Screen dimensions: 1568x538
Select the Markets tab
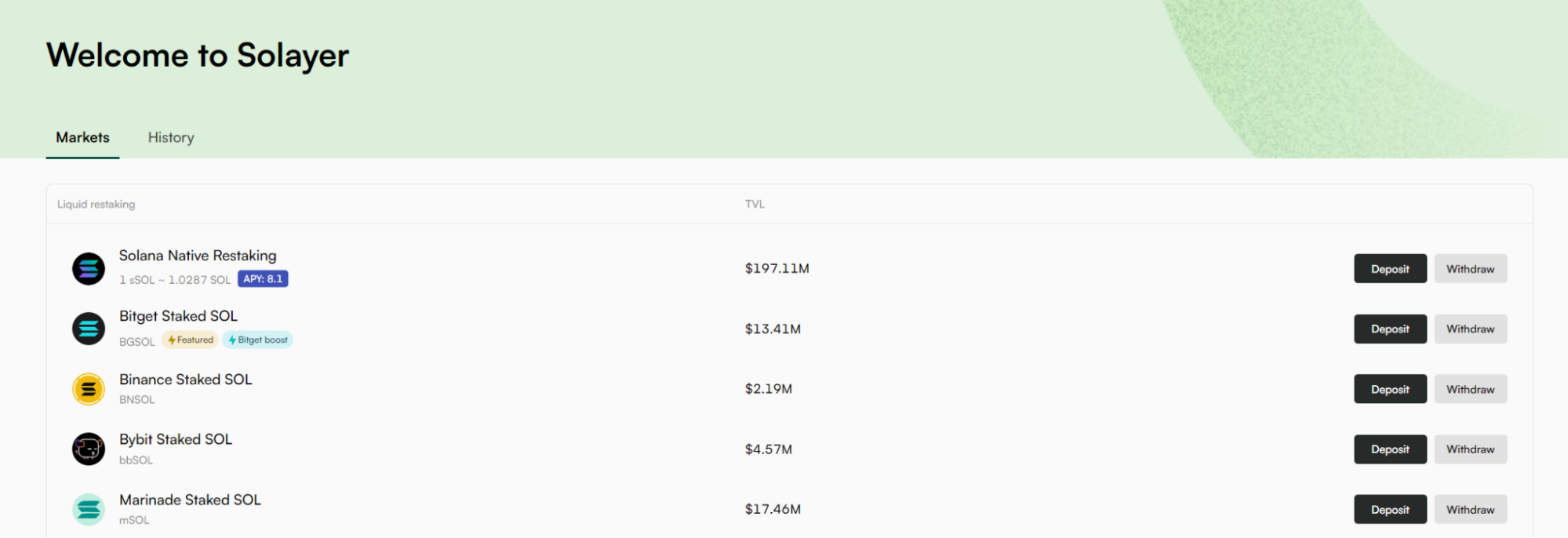pos(82,137)
